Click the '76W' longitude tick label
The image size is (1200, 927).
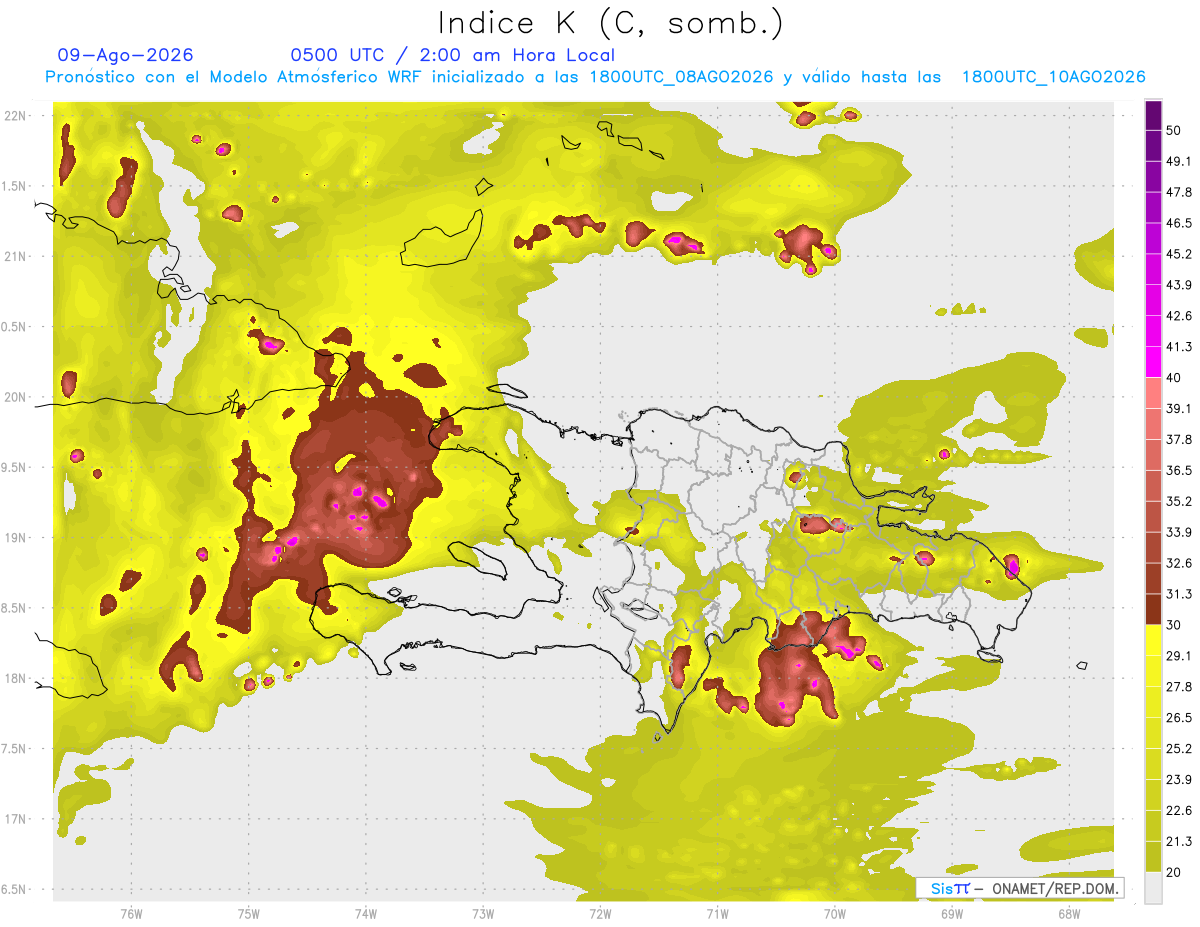click(x=131, y=913)
